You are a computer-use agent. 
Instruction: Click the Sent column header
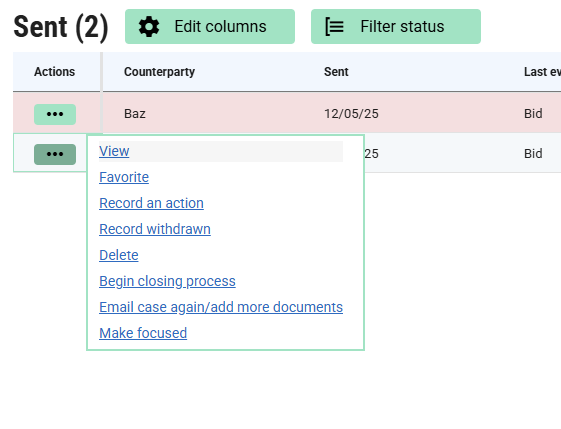[x=336, y=72]
